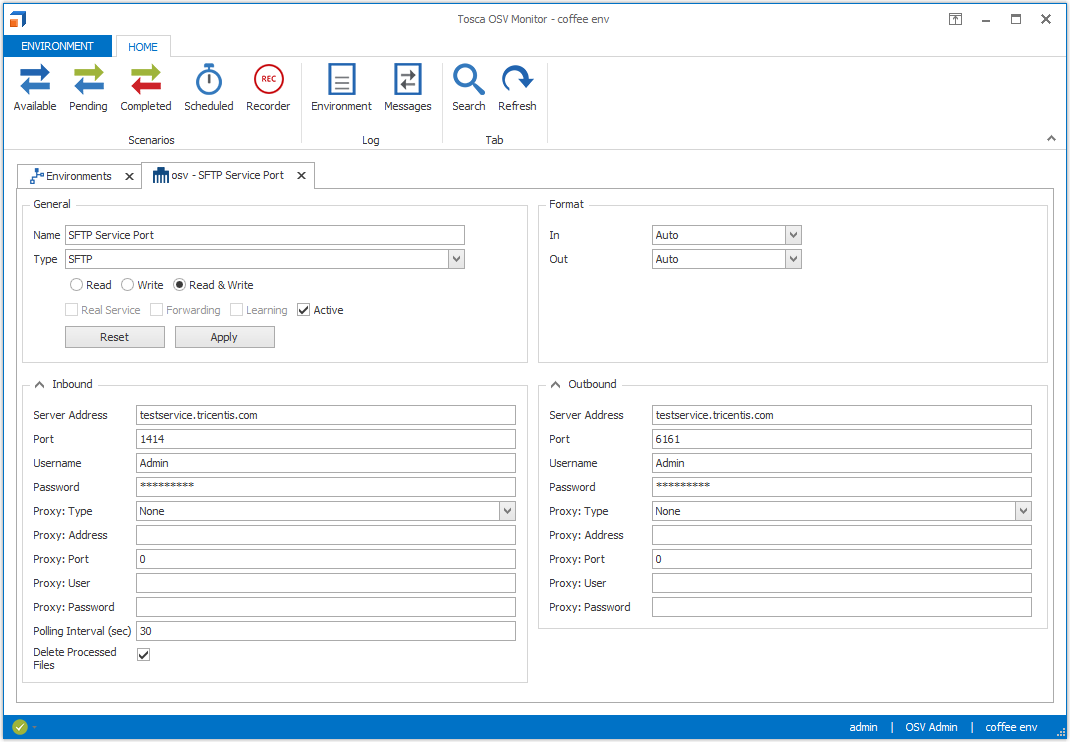The image size is (1070, 742).
Task: Click the Search icon in ribbon
Action: point(468,88)
